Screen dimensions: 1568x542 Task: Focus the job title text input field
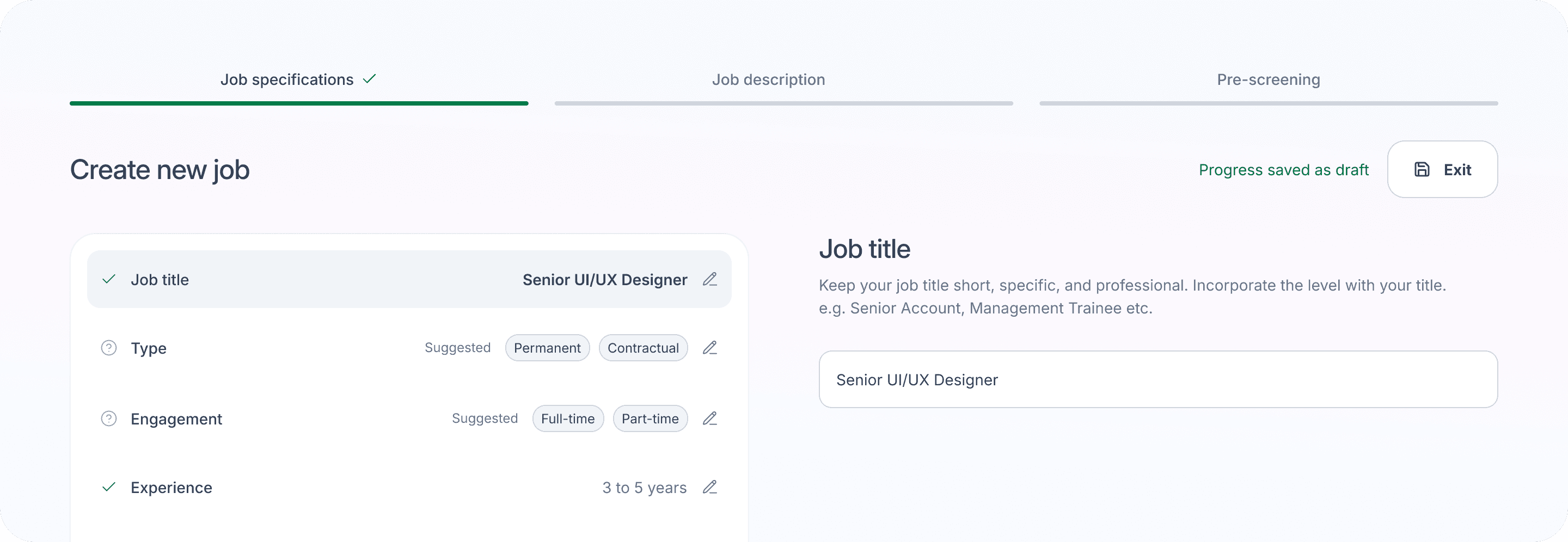pos(1157,380)
